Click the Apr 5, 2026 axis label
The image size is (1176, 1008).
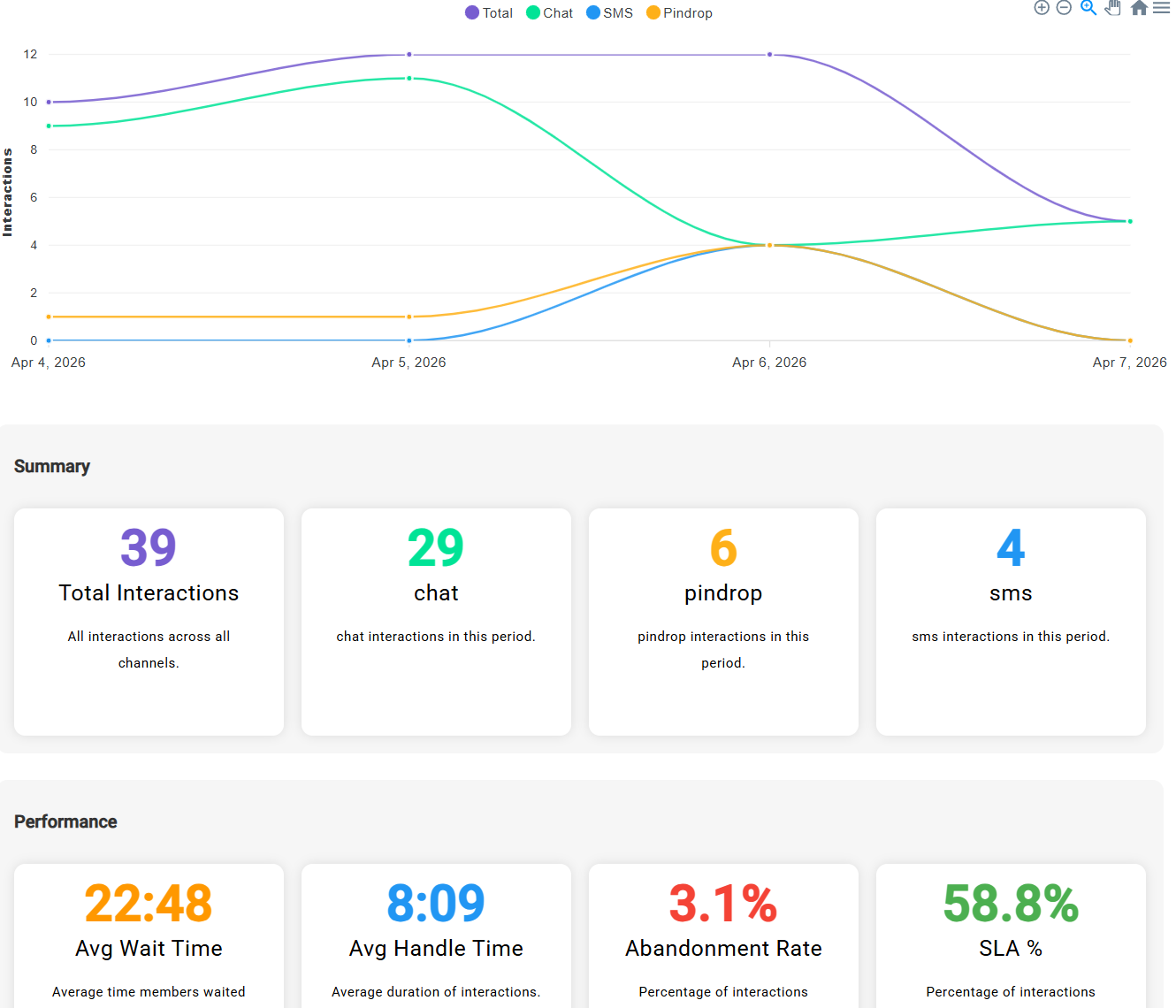click(x=409, y=363)
